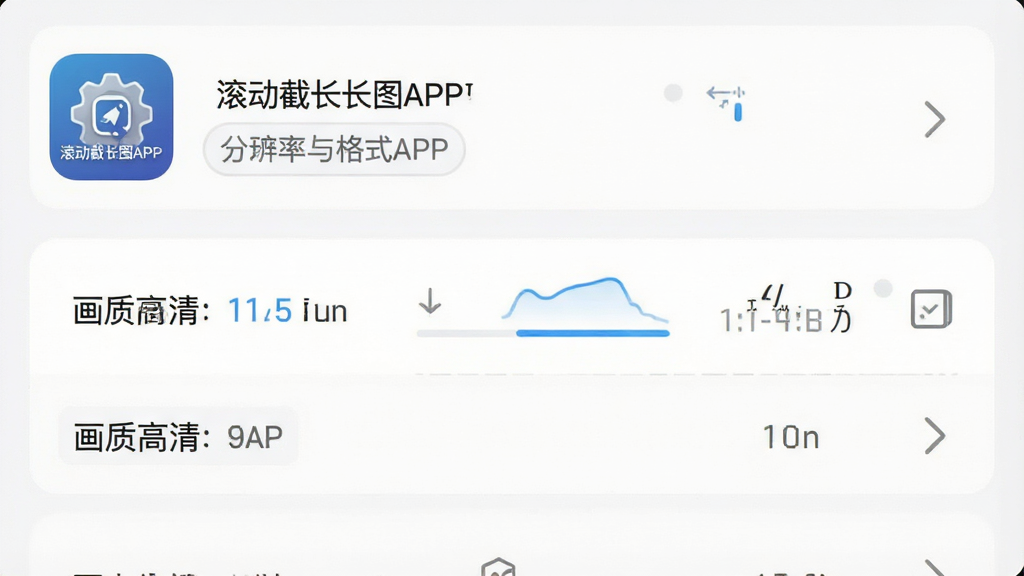Tap the 分辨率与格式APP pill button
This screenshot has height=576, width=1024.
tap(334, 150)
